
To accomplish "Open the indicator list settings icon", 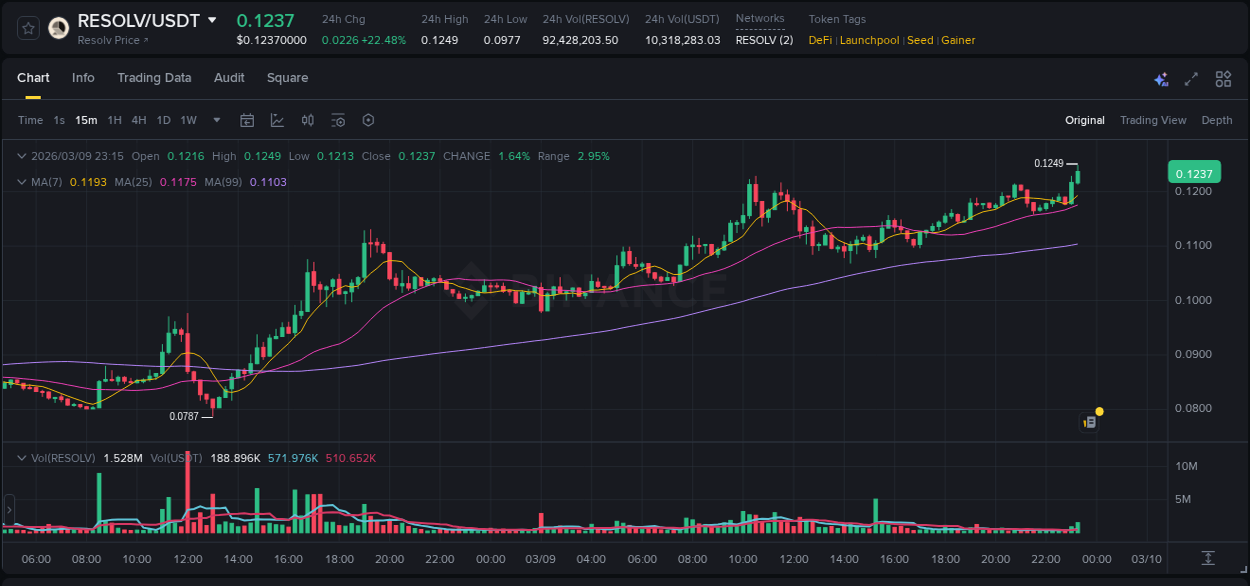I will [x=338, y=120].
